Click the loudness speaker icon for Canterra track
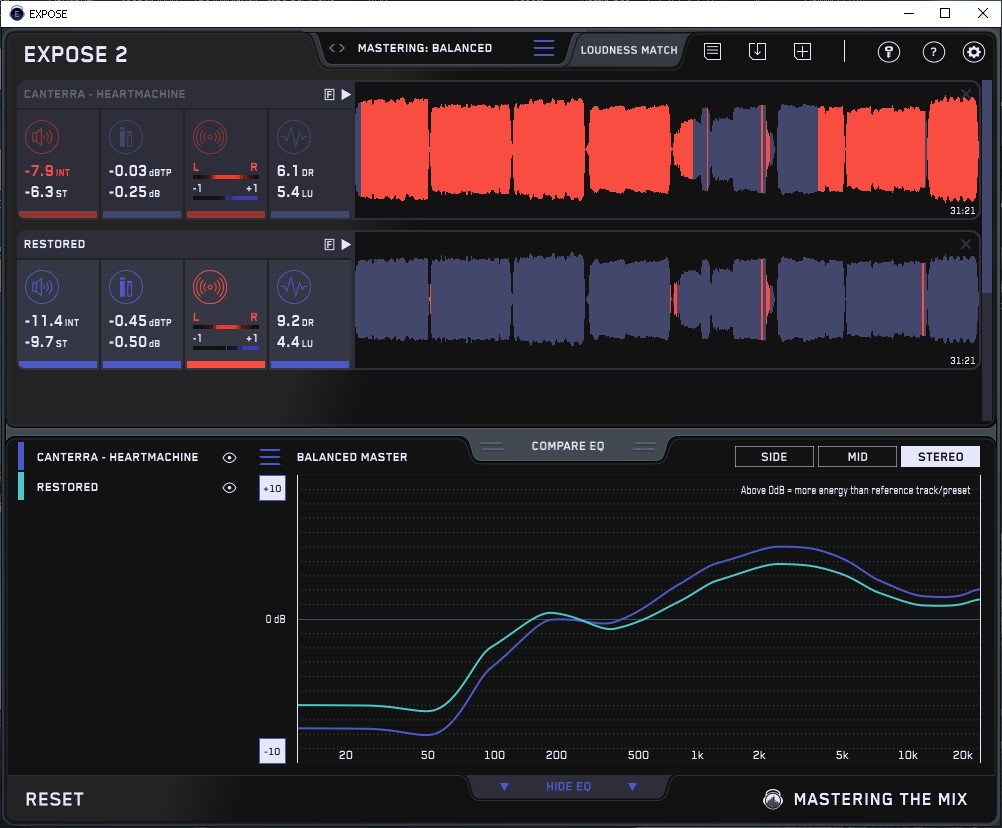 click(x=40, y=138)
